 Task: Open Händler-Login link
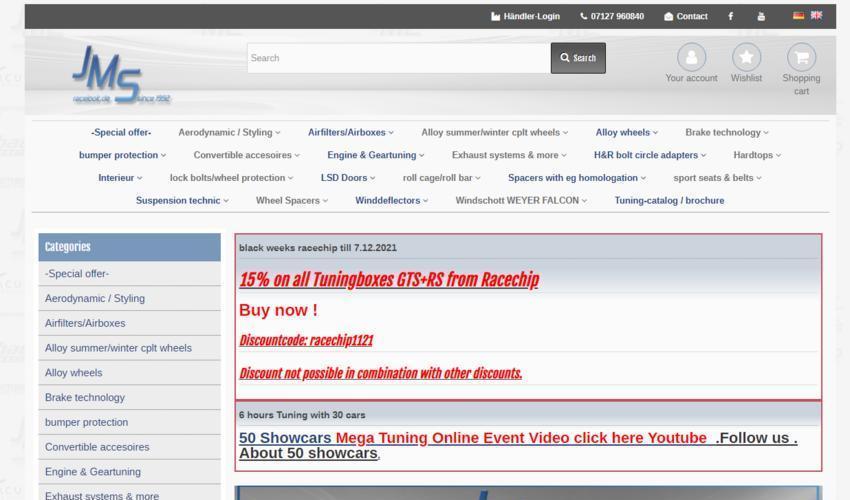(525, 16)
